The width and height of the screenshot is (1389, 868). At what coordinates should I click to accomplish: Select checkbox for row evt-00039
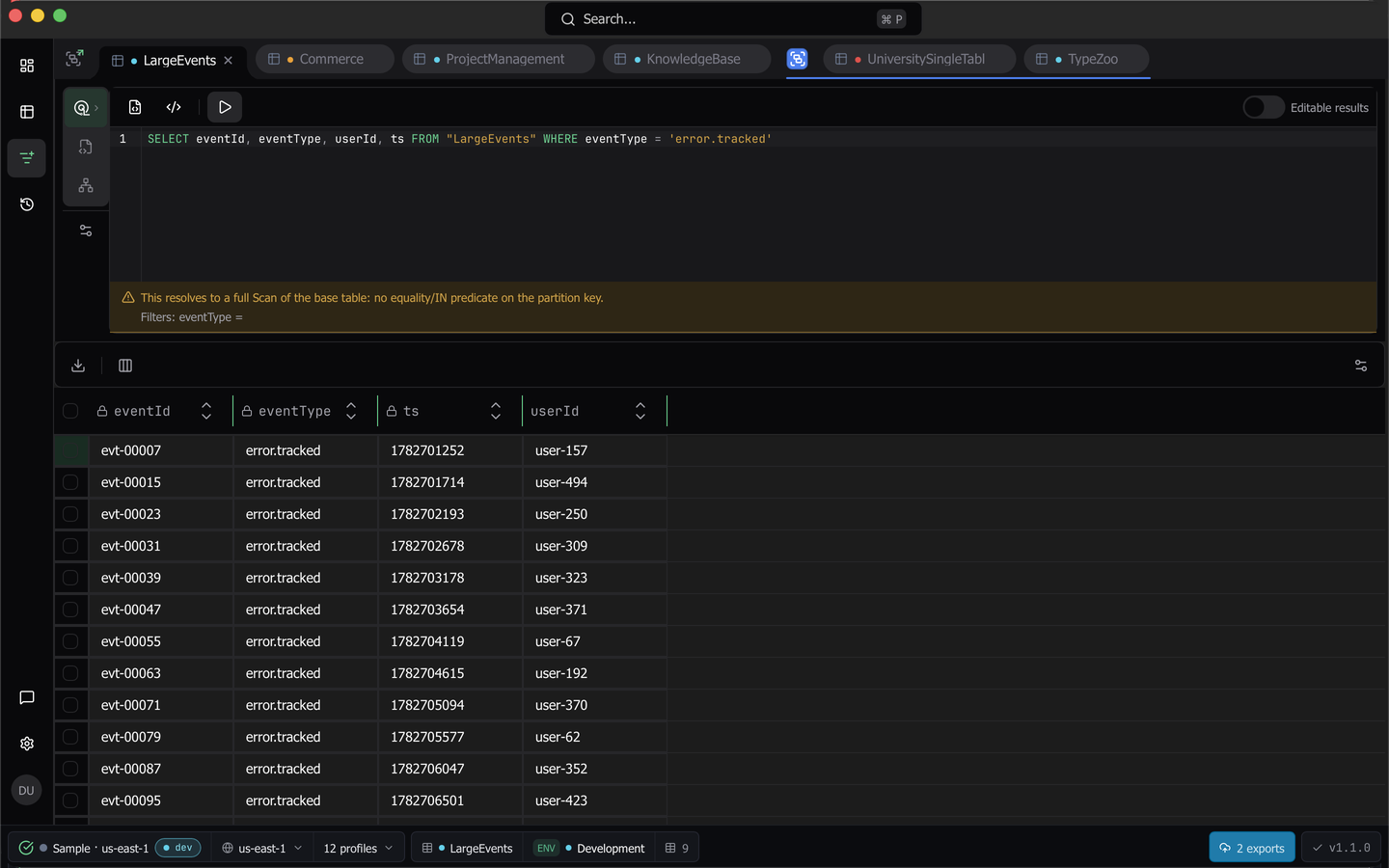pyautogui.click(x=70, y=578)
